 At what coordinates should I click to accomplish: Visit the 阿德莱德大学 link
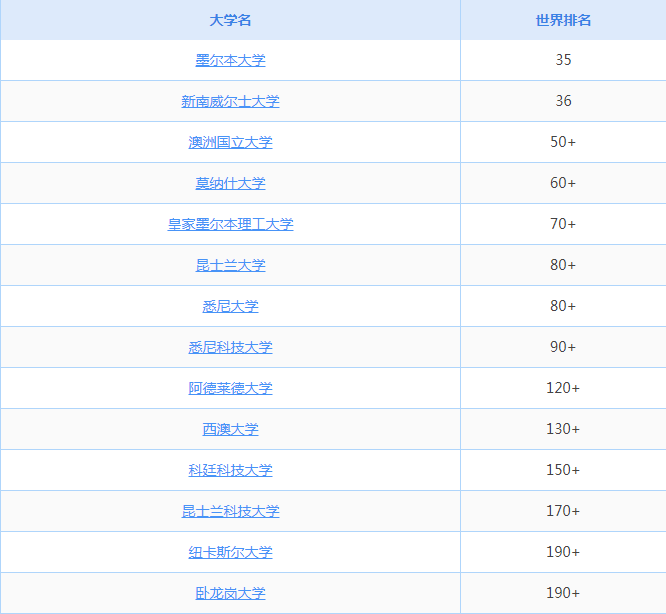point(230,388)
